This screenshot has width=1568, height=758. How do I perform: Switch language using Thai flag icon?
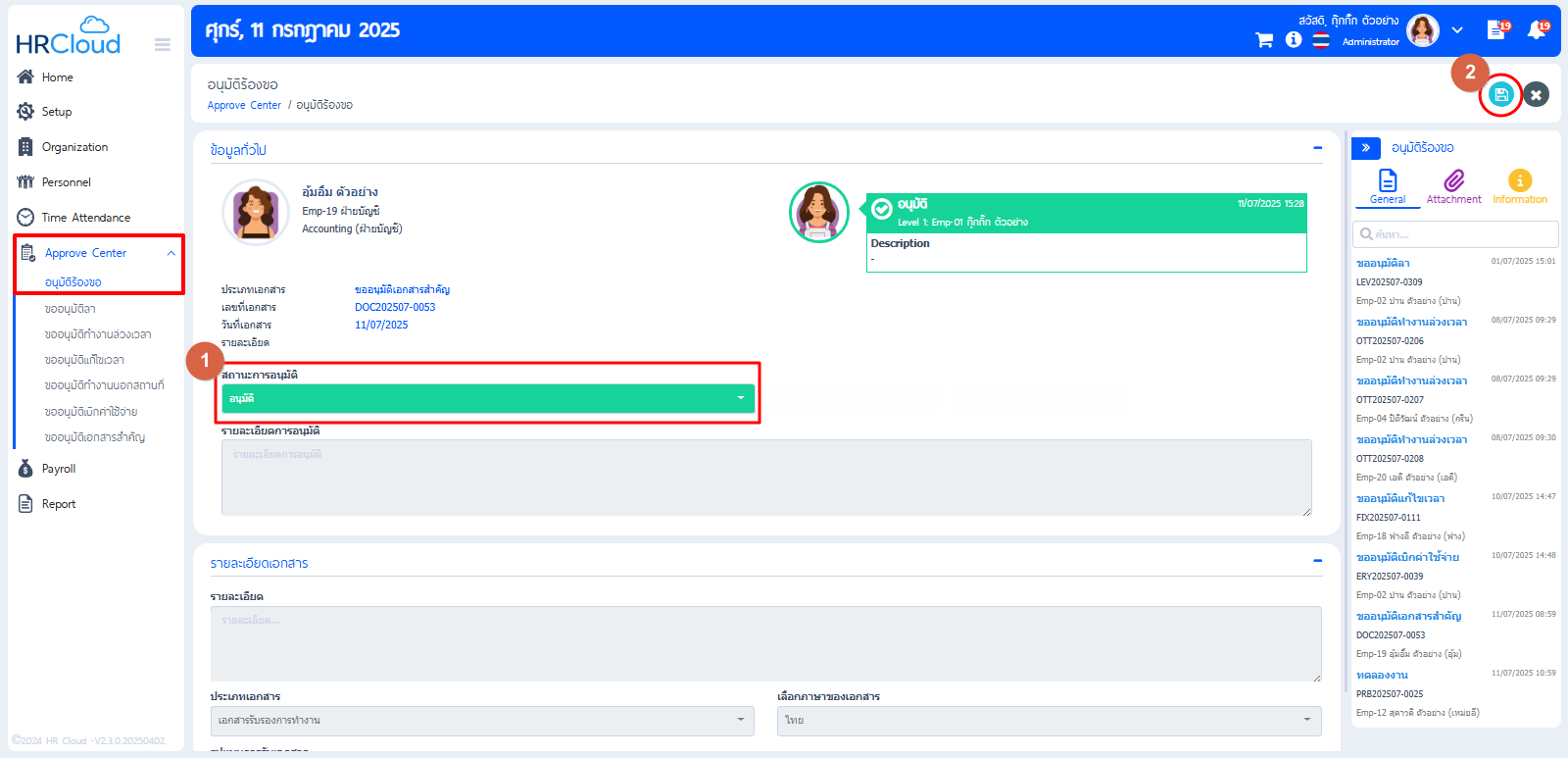click(x=1321, y=40)
